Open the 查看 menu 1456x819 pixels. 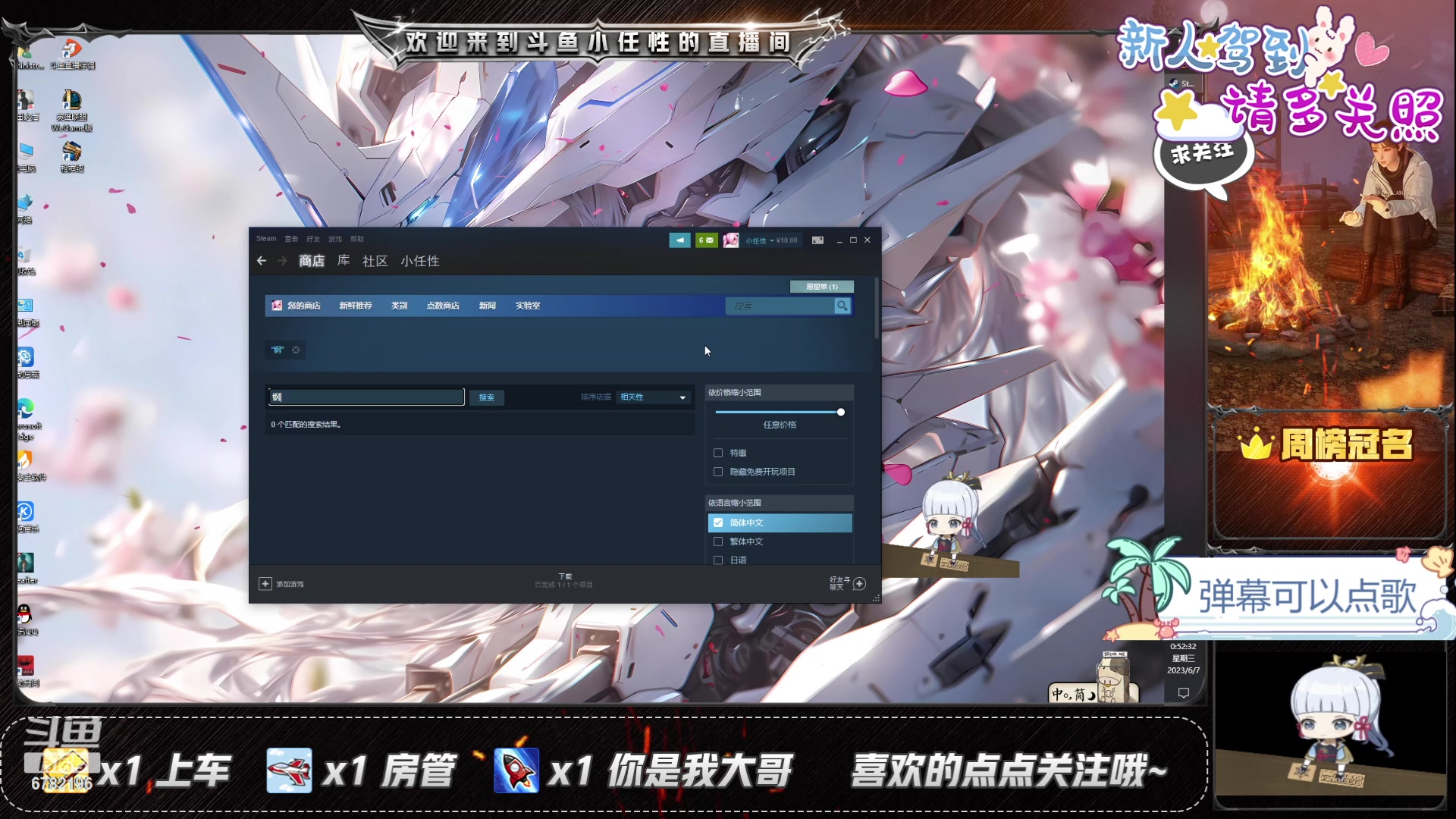click(291, 239)
